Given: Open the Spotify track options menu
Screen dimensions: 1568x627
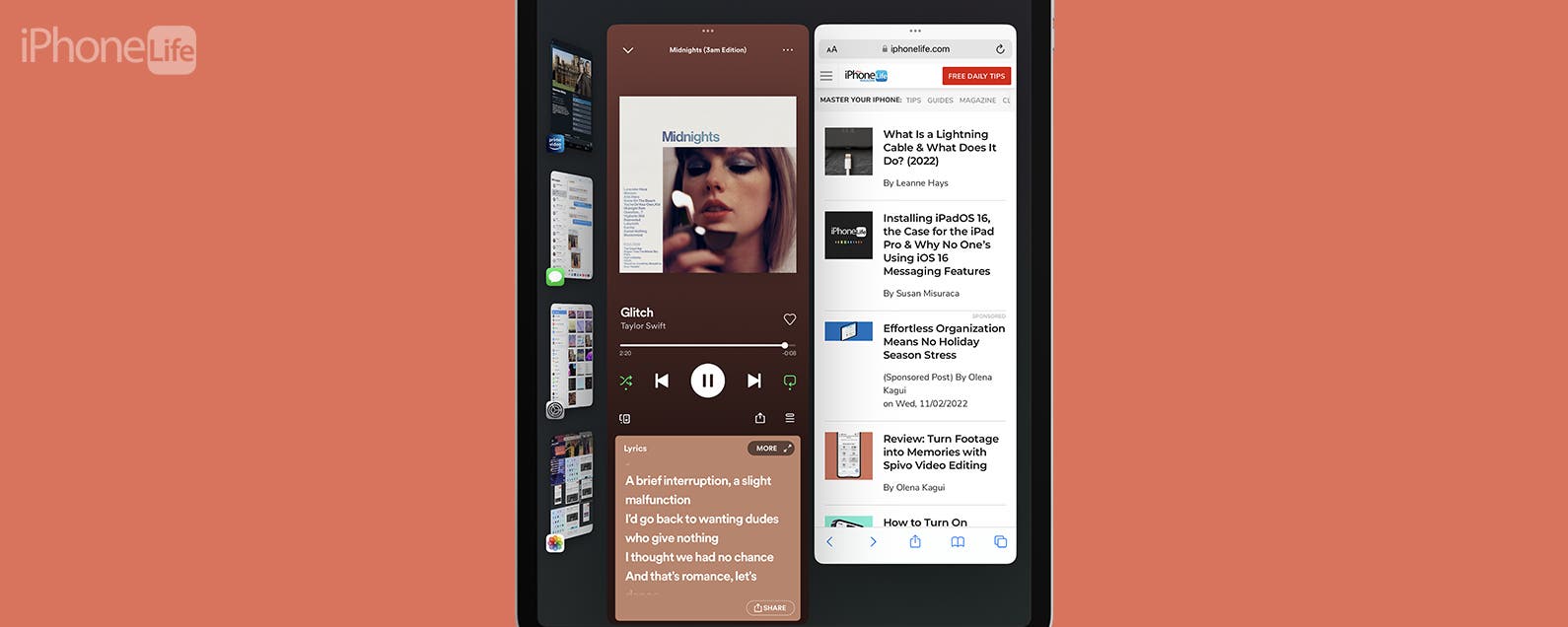Looking at the screenshot, I should (x=787, y=50).
